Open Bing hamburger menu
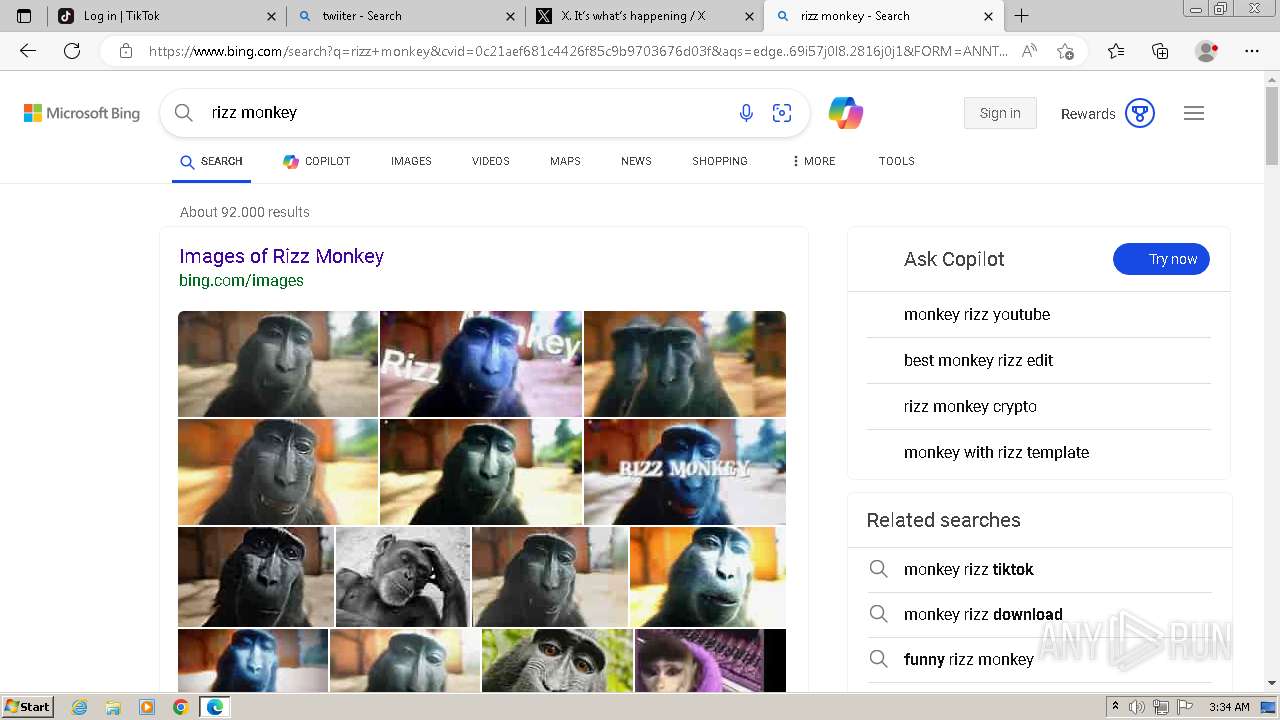Viewport: 1280px width, 720px height. pyautogui.click(x=1194, y=113)
